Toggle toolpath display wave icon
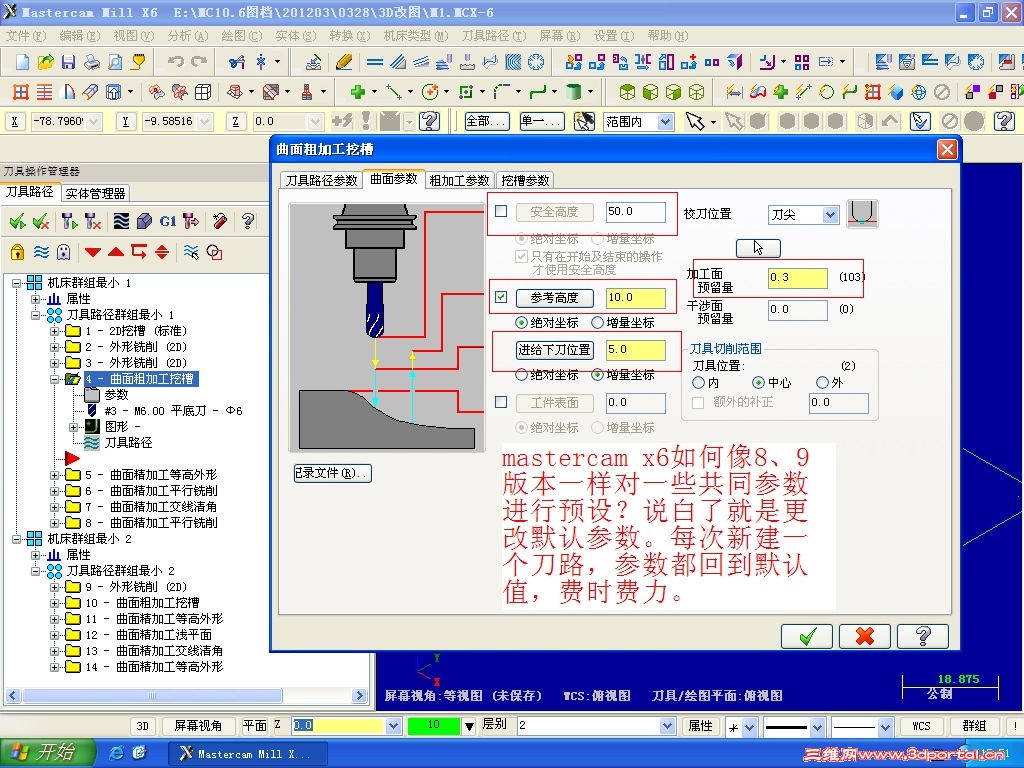The width and height of the screenshot is (1024, 768). (41, 251)
